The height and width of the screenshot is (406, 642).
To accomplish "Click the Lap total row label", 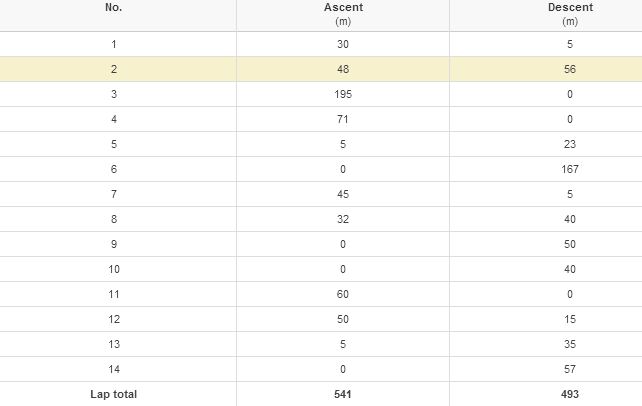I will 114,394.
